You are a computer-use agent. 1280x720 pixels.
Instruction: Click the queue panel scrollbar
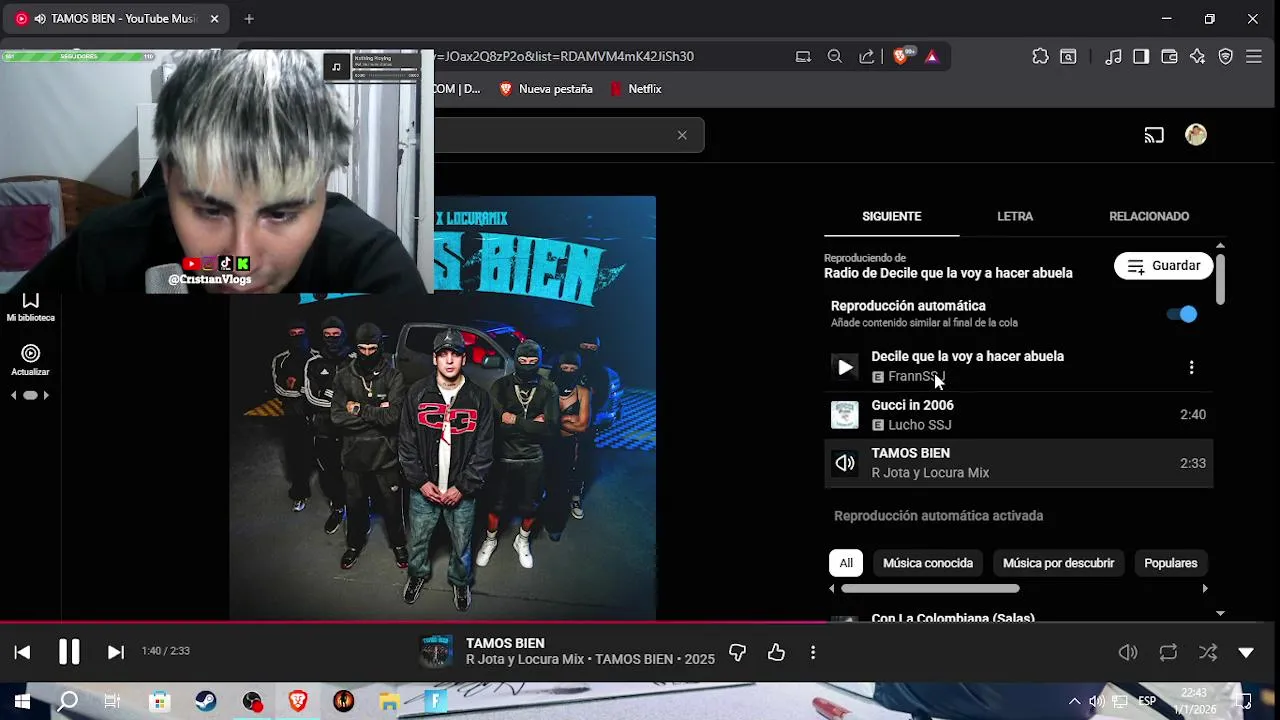pyautogui.click(x=1220, y=278)
